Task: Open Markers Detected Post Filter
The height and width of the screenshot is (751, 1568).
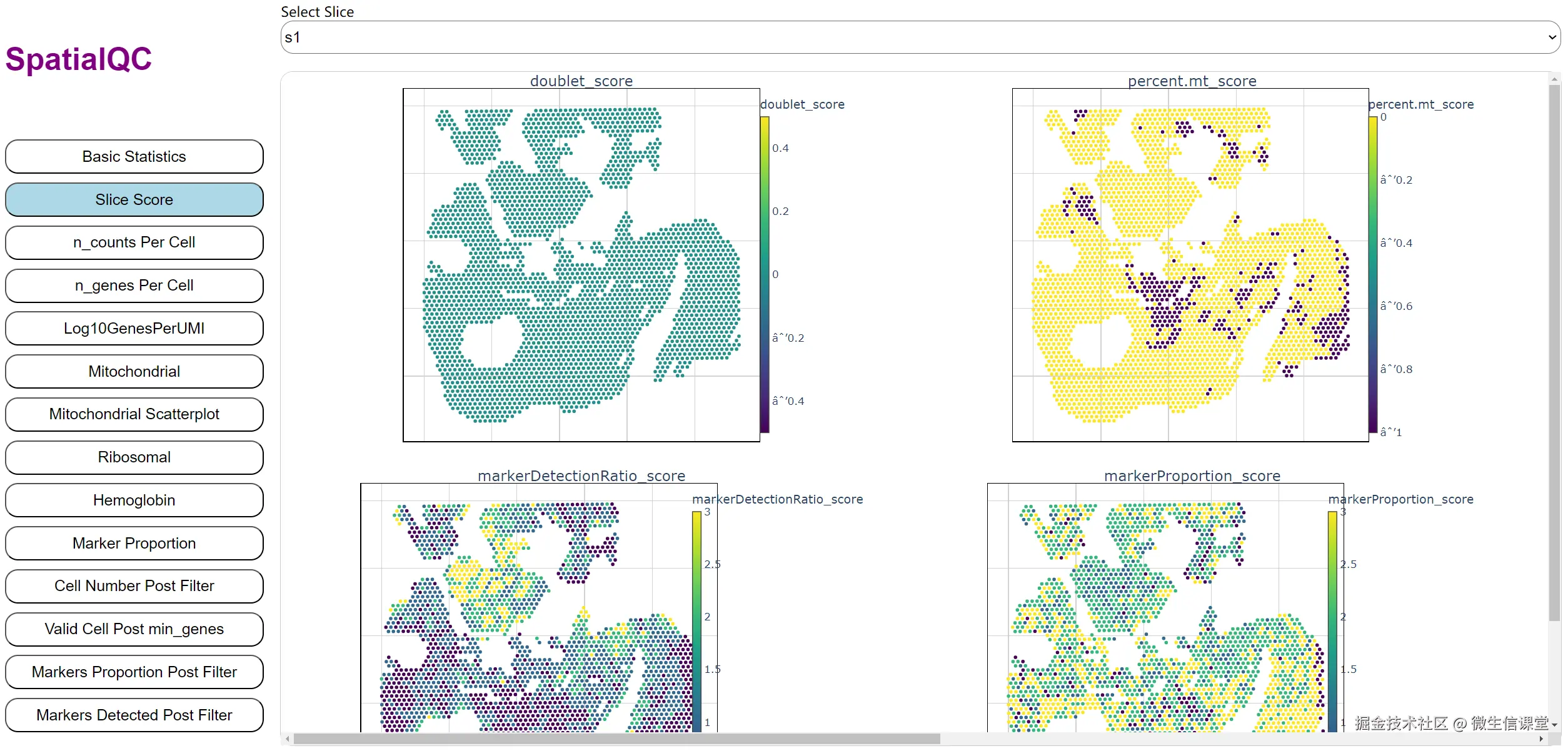Action: pyautogui.click(x=134, y=715)
